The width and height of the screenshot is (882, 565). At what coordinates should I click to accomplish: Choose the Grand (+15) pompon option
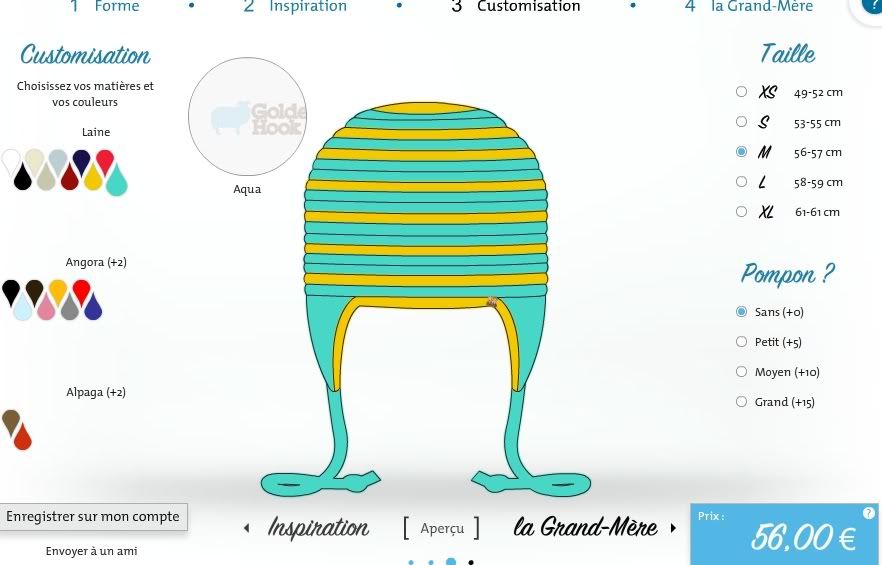click(741, 401)
